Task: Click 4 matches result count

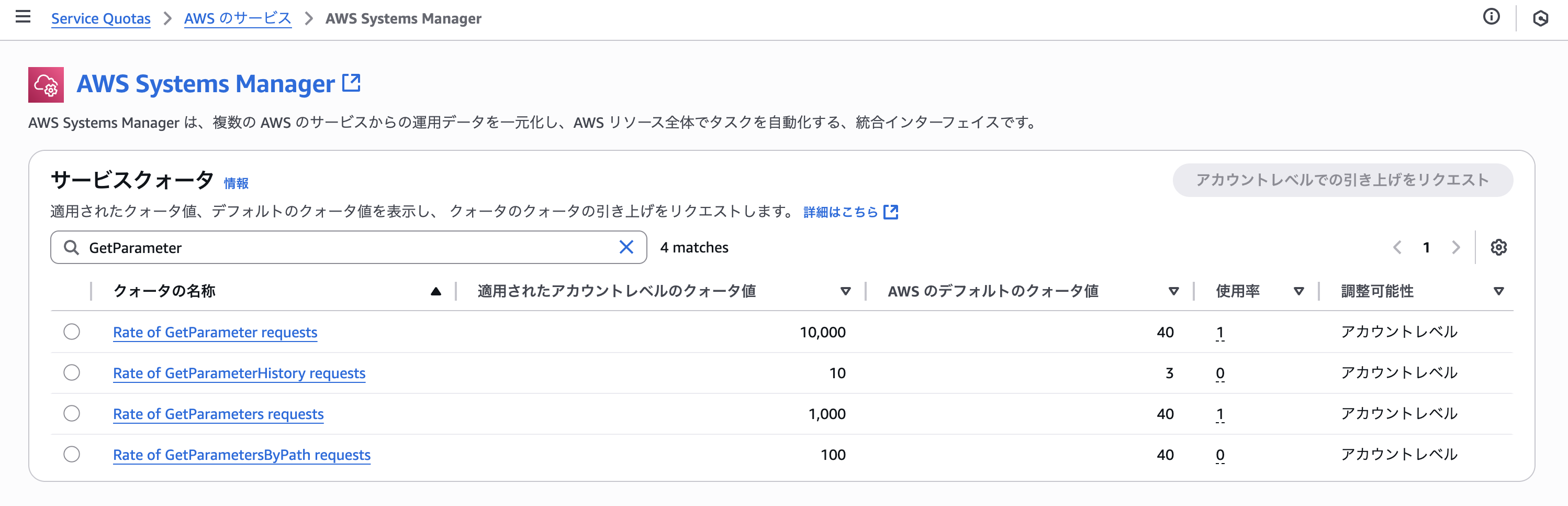Action: [x=694, y=247]
